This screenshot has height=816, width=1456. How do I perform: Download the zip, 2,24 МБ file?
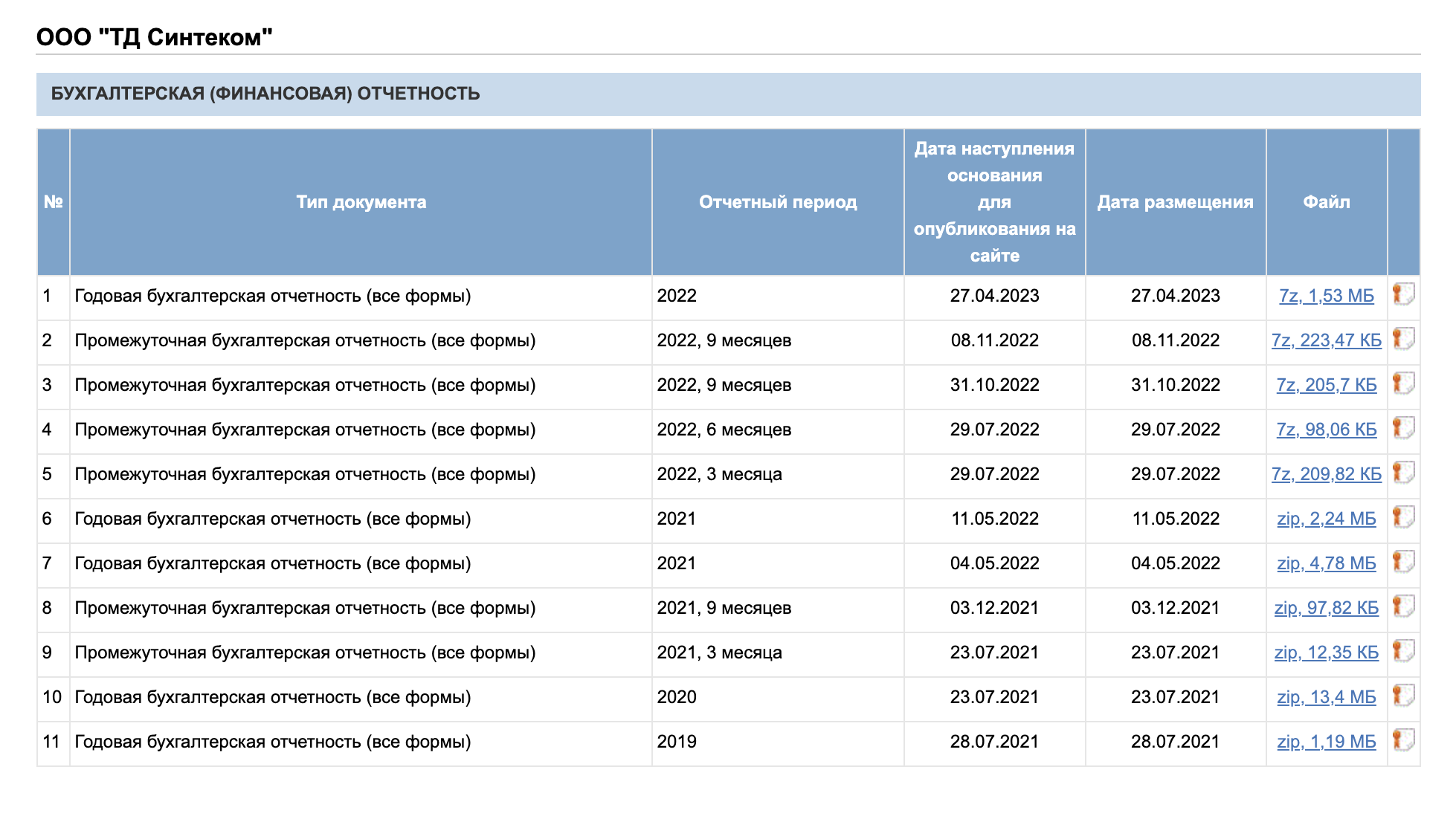1327,519
